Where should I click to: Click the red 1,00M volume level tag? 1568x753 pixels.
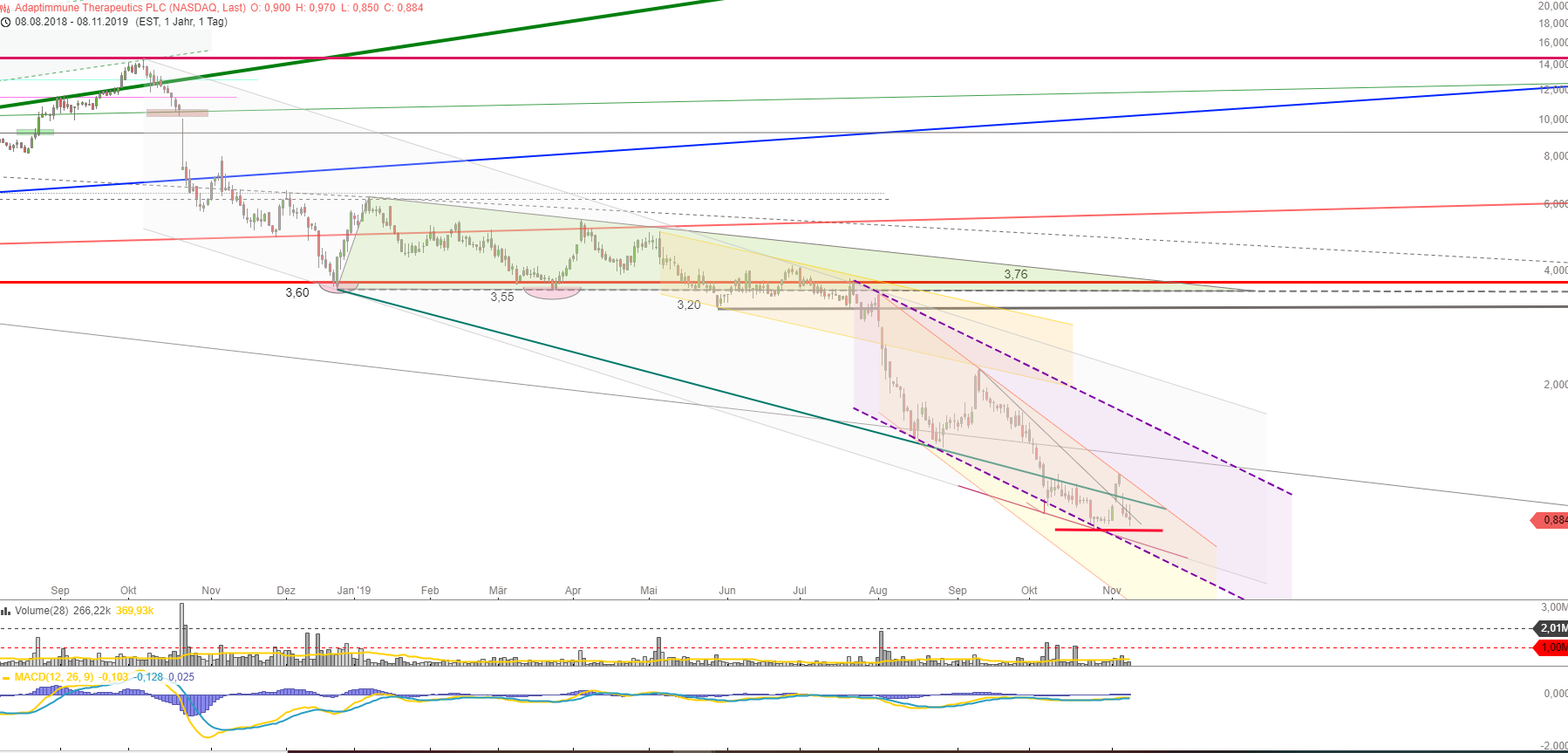point(1551,647)
